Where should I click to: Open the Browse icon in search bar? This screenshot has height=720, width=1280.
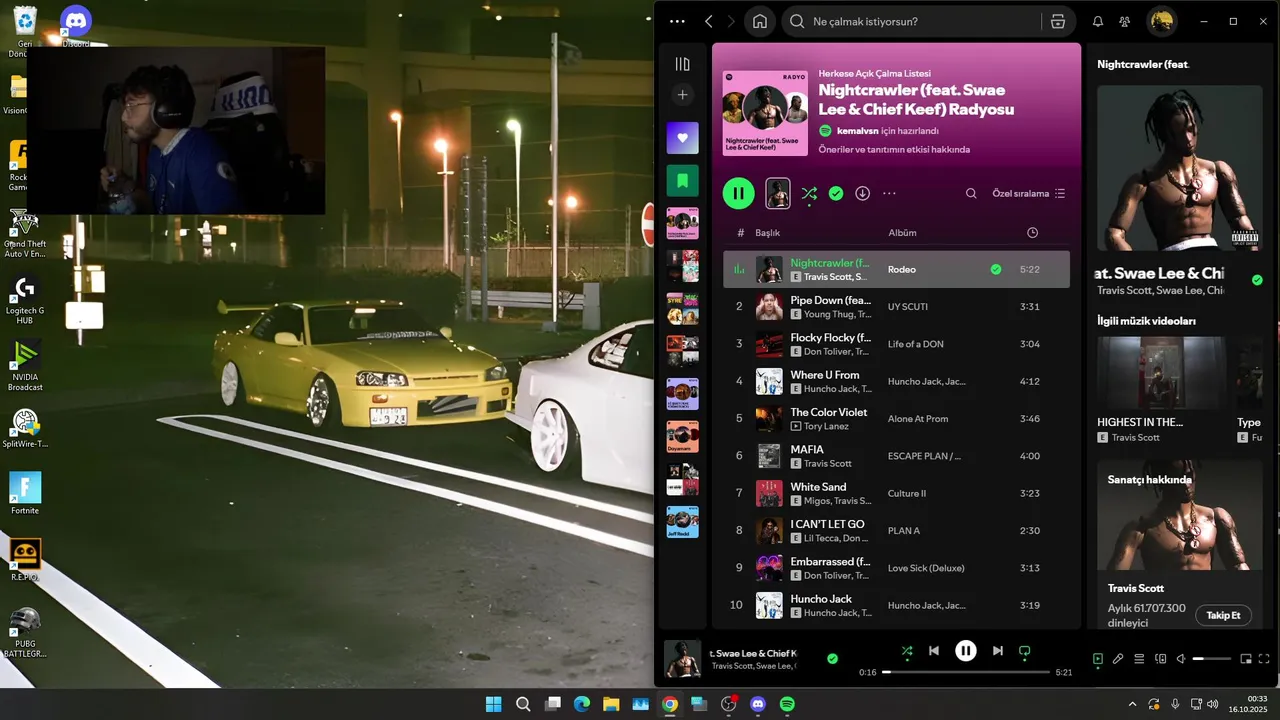tap(1058, 21)
